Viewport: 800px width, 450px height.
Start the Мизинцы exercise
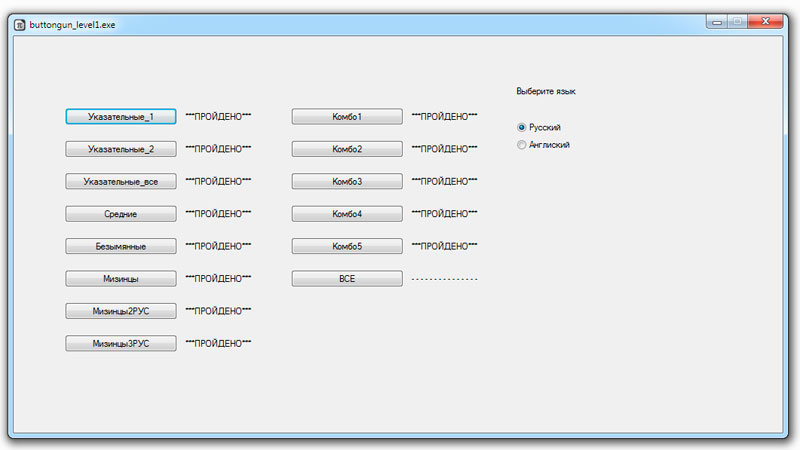point(121,279)
